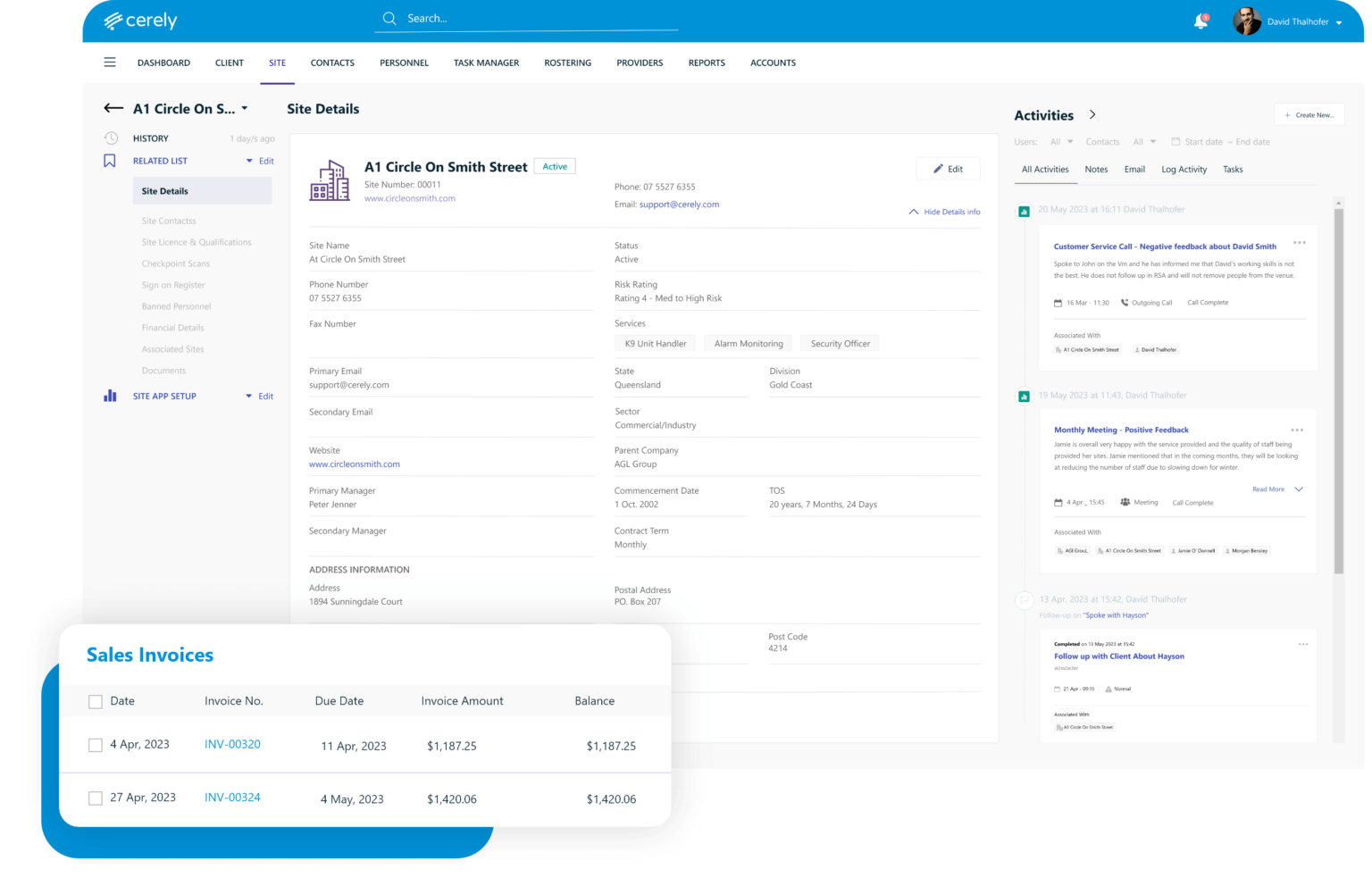
Task: Open the hamburger menu icon
Action: coord(110,63)
